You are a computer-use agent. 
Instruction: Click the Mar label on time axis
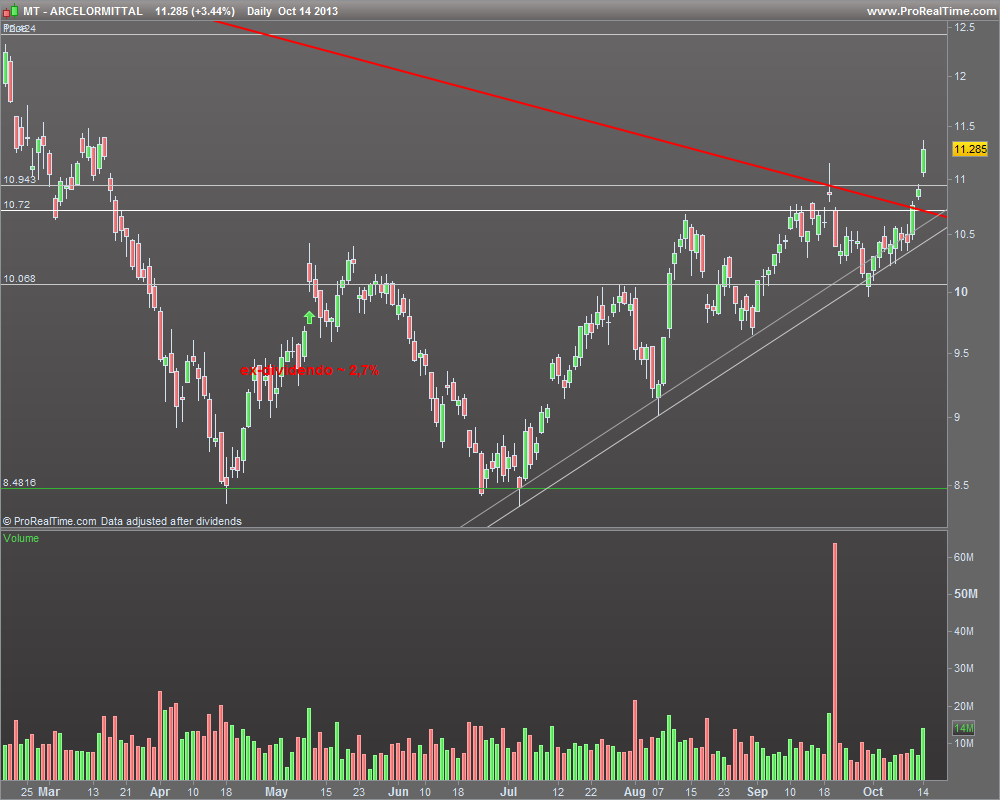coord(49,792)
